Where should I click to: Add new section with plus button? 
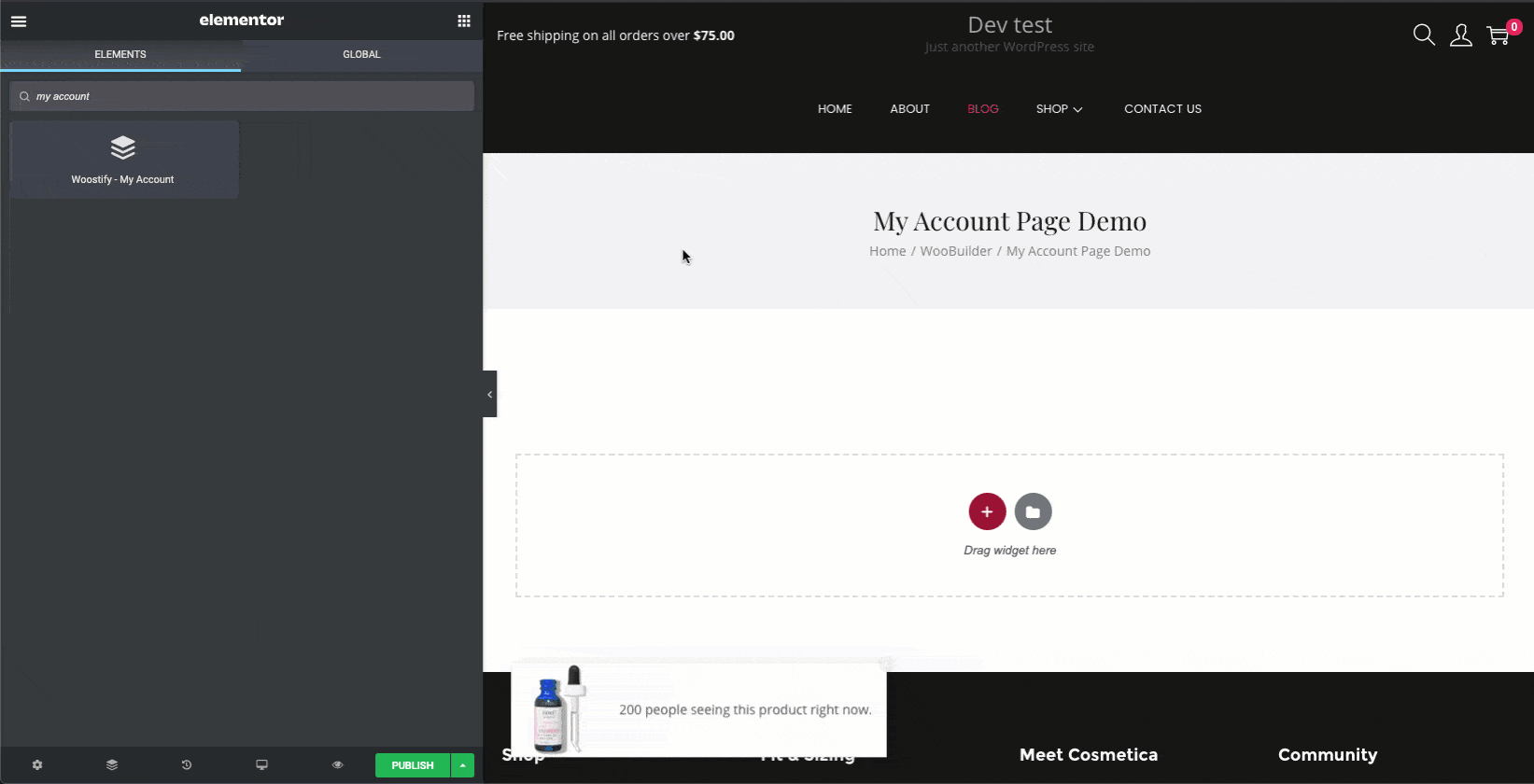987,511
